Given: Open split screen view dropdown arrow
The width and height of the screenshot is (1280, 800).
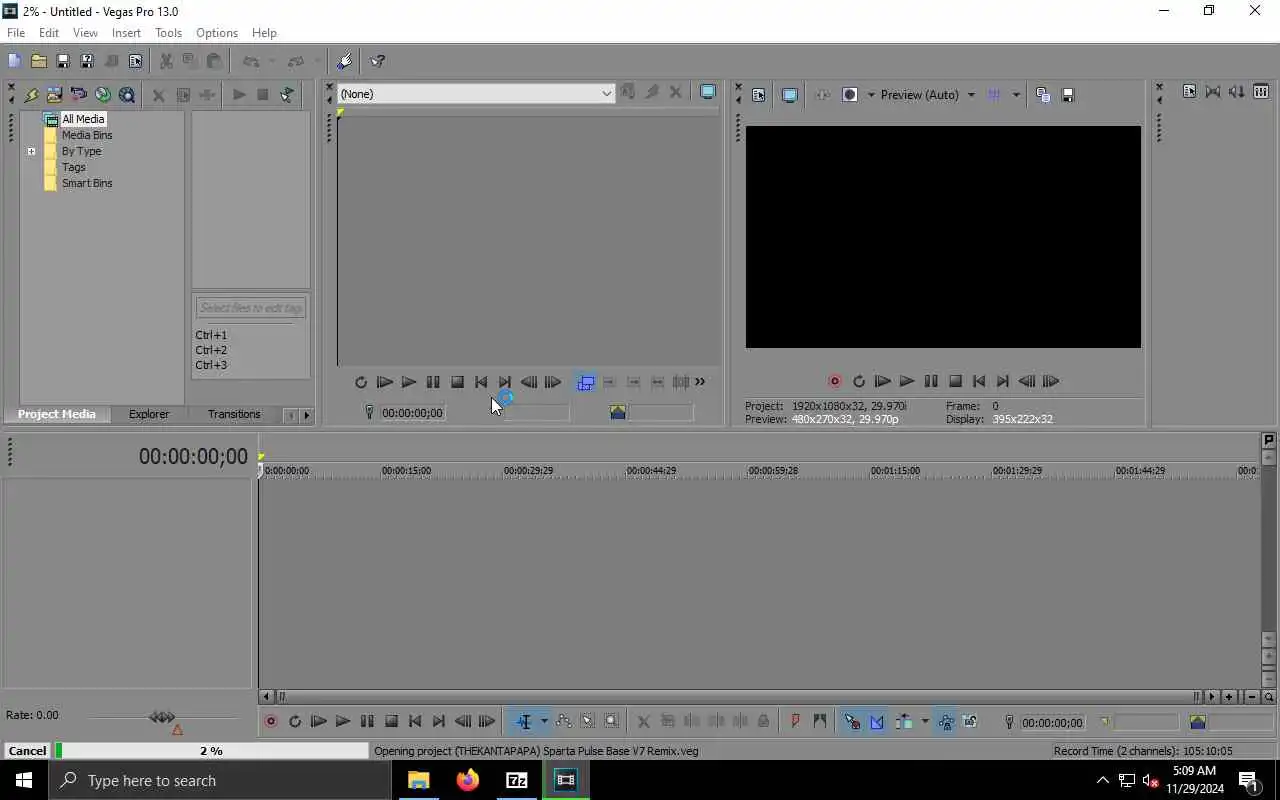Looking at the screenshot, I should click(x=870, y=95).
